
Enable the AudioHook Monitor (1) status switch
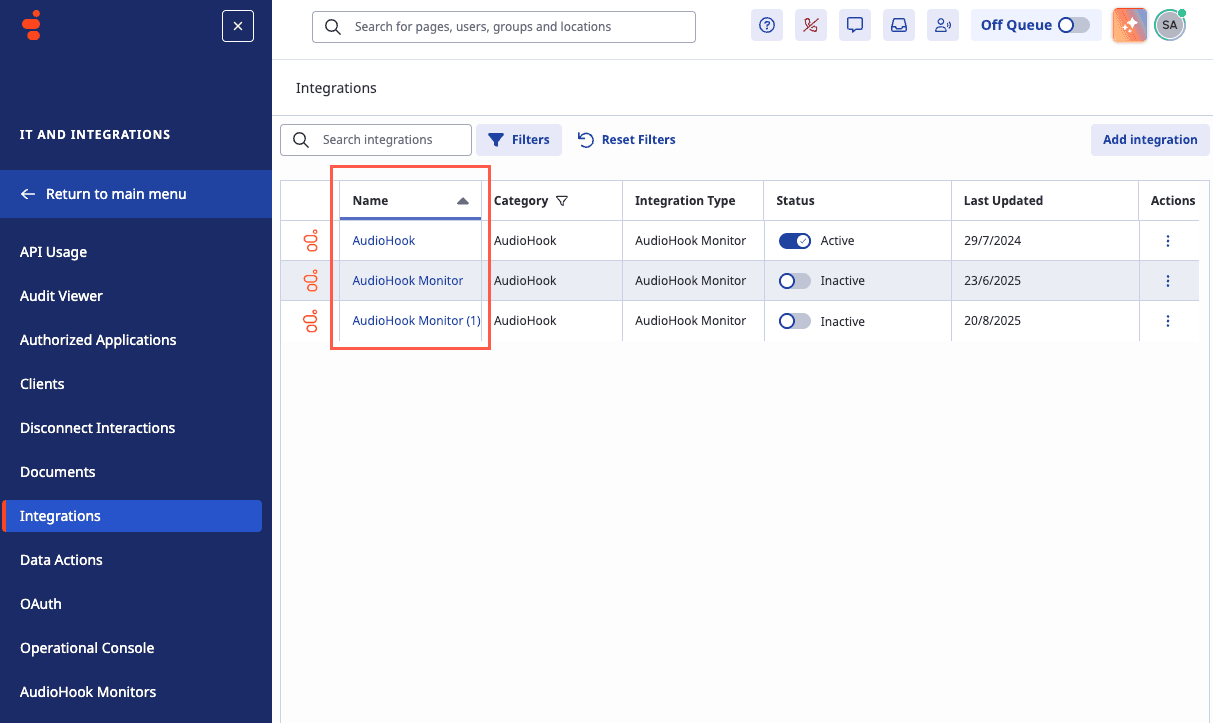[x=795, y=321]
